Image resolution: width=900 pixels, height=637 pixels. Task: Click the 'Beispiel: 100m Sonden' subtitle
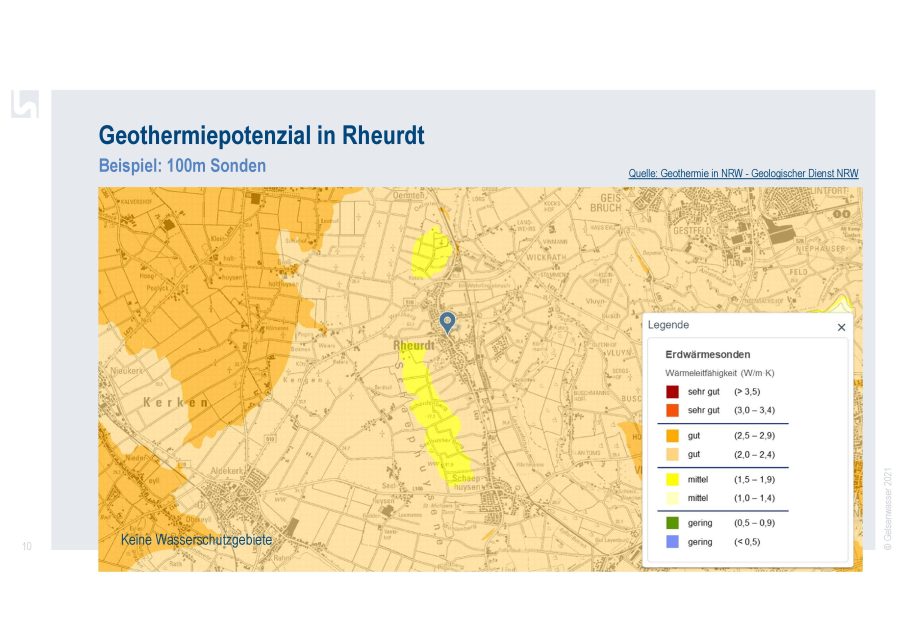(x=183, y=166)
